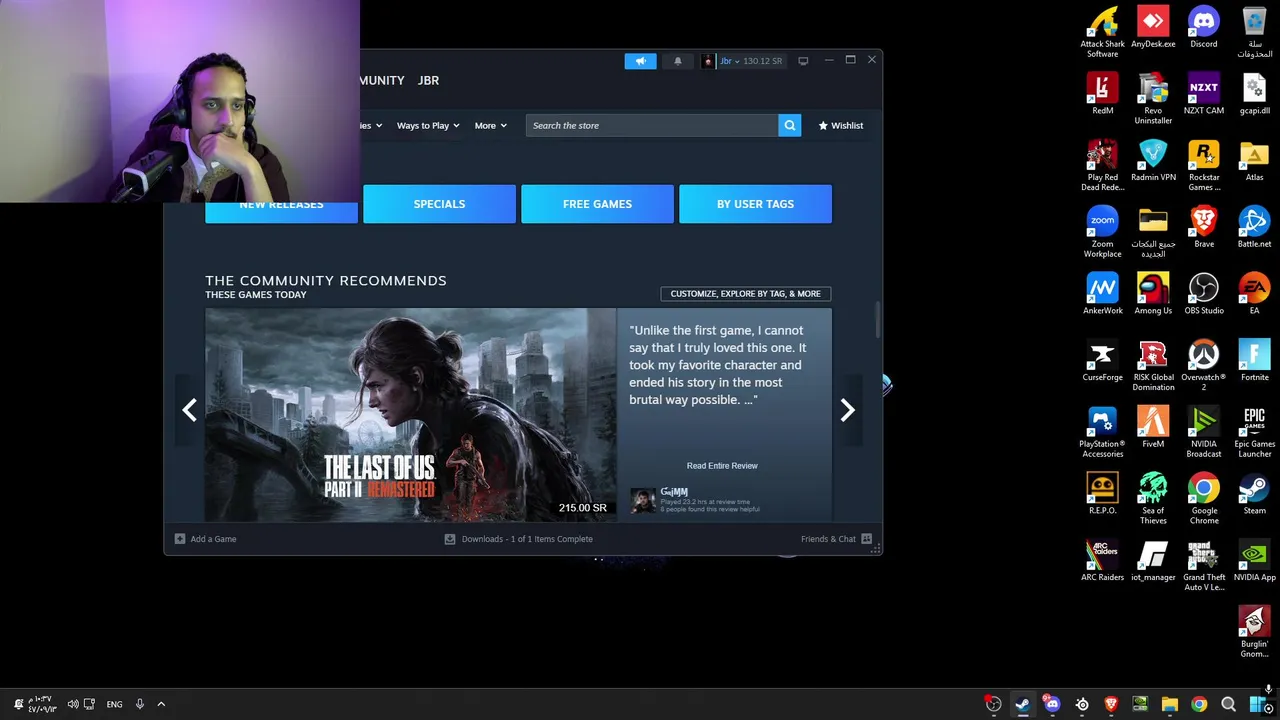Open the JBR profile tab
The height and width of the screenshot is (720, 1280).
click(x=428, y=80)
